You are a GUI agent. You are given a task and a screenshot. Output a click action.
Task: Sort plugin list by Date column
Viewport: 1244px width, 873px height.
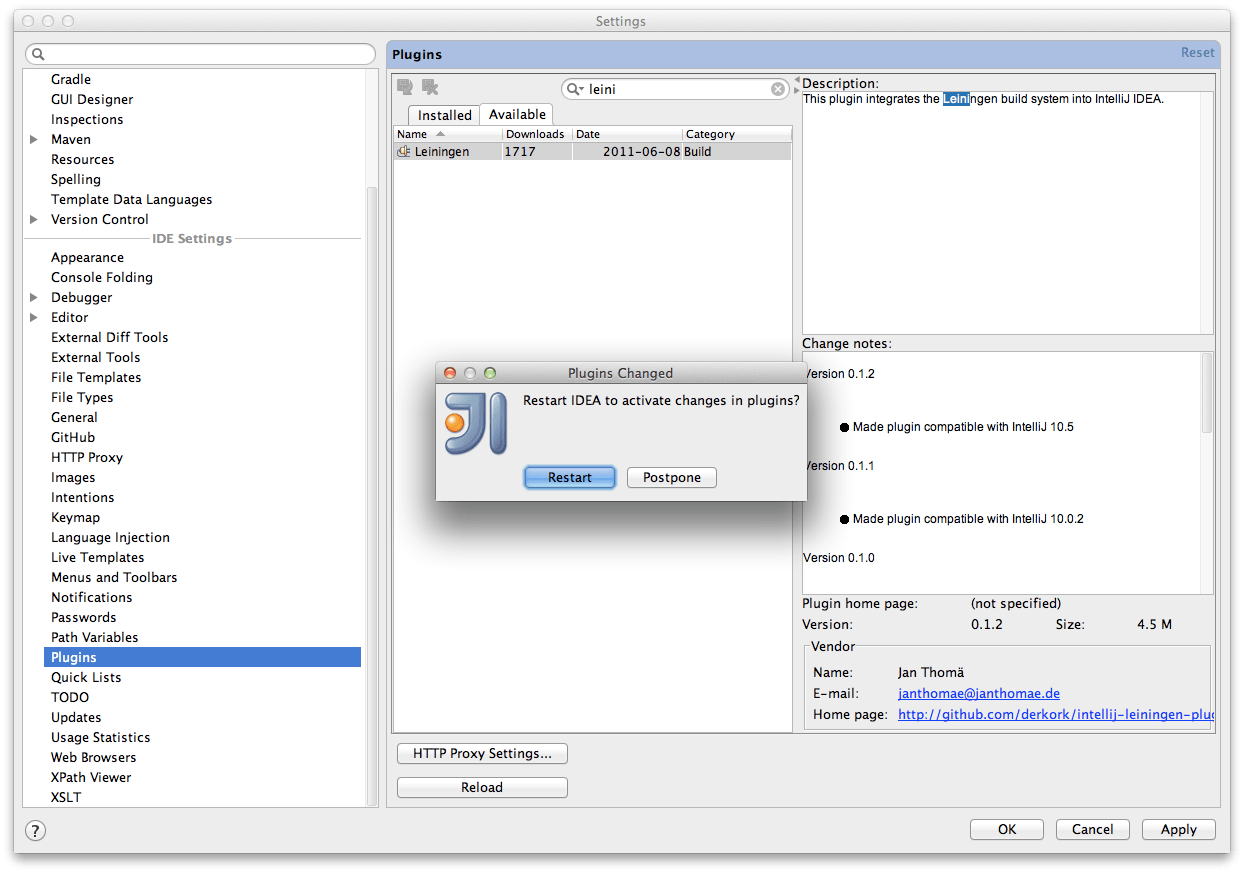pos(627,134)
